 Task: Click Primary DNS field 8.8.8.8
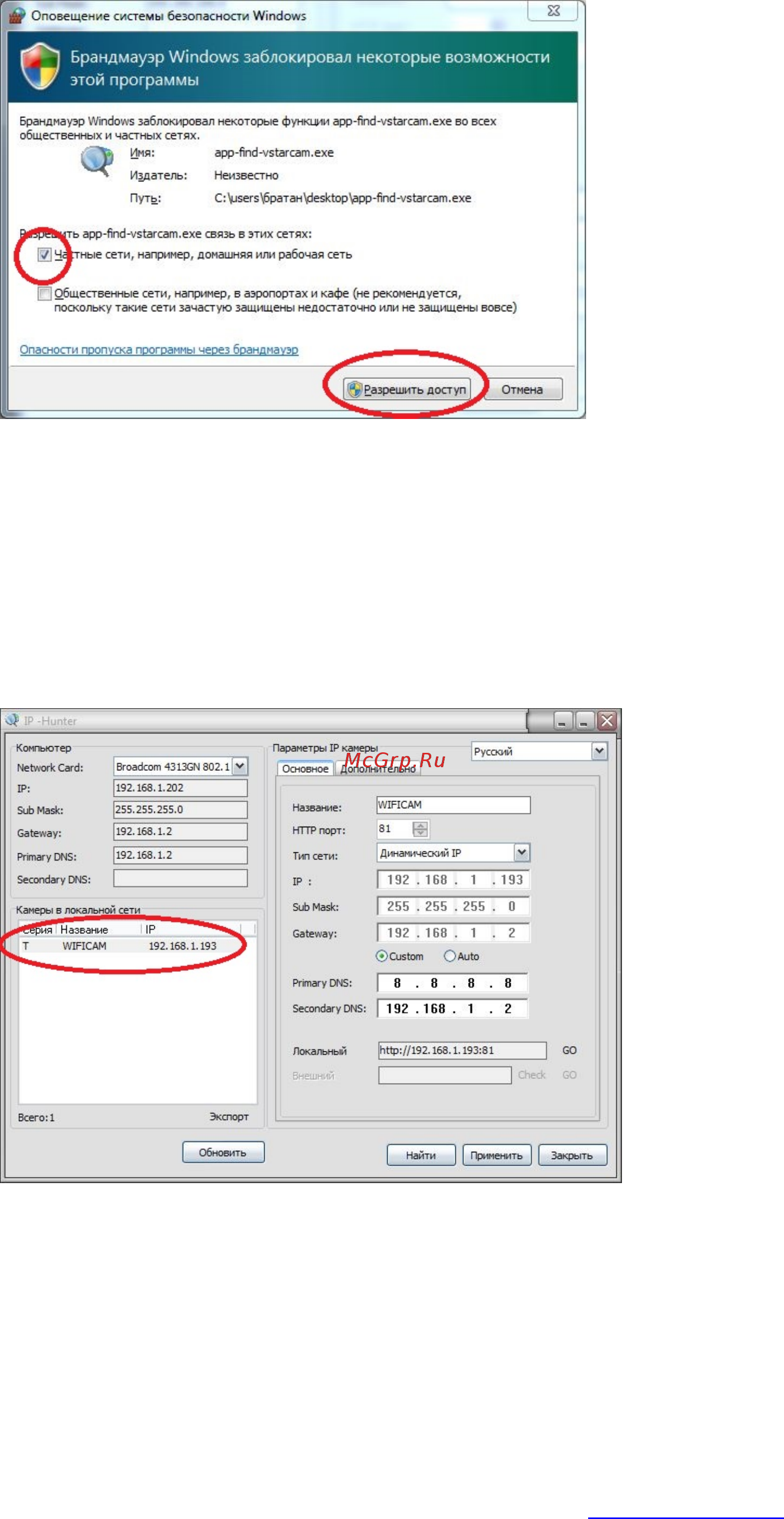[452, 983]
